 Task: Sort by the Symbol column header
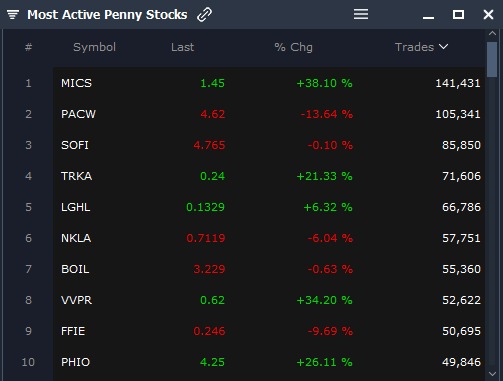[94, 47]
